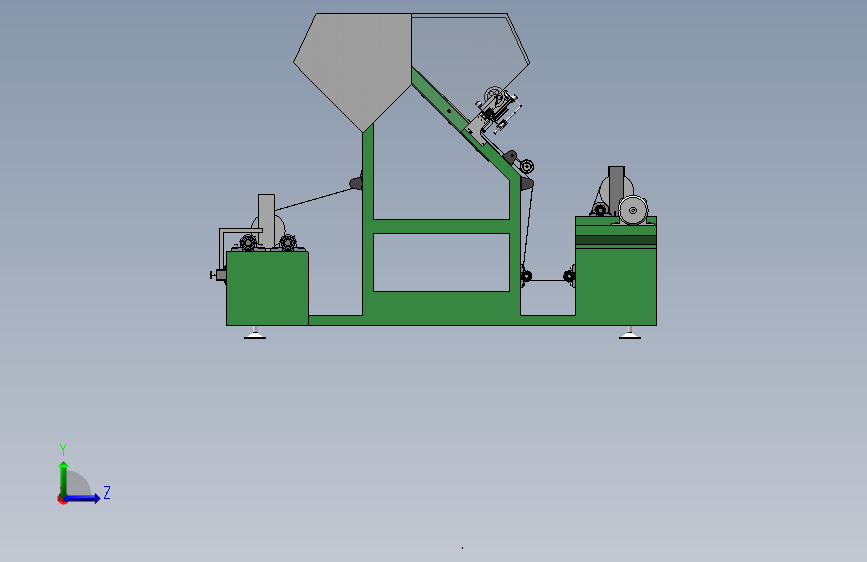Select the left green cabinet of the machine

[x=268, y=288]
